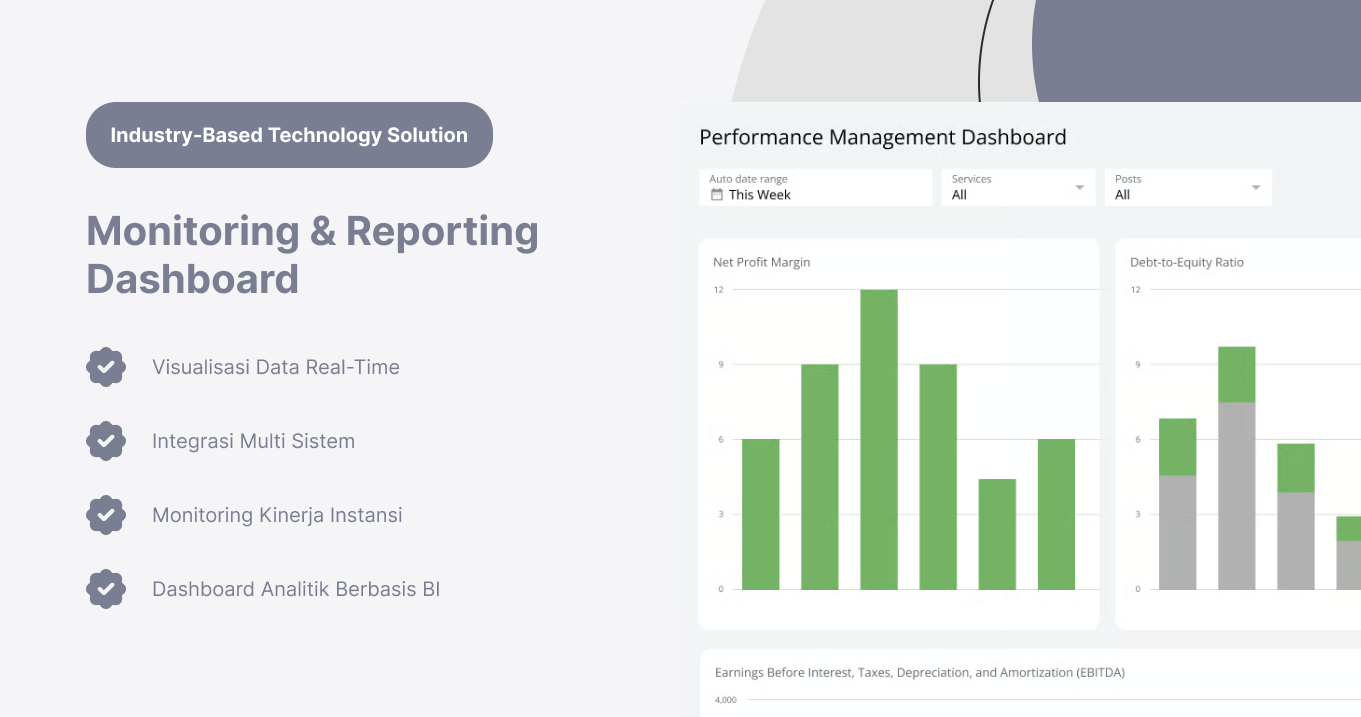Select the checkmark badge beside Visualisasi Data Real-Time

[106, 367]
